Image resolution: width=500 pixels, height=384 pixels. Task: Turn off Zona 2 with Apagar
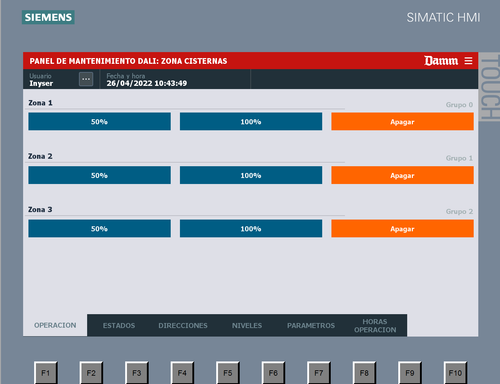pos(402,175)
